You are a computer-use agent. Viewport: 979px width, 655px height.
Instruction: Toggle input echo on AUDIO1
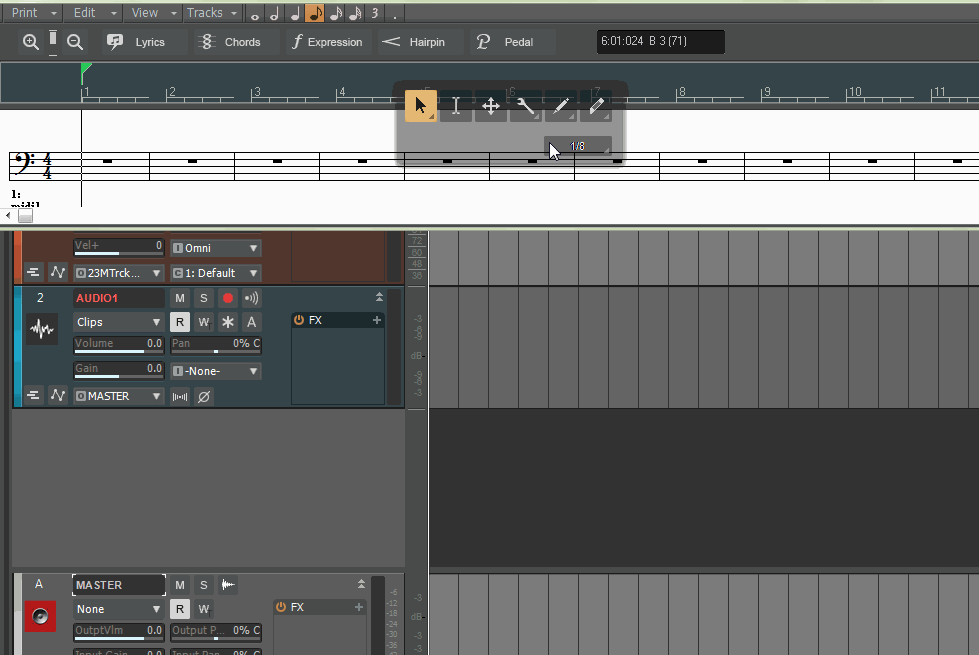tap(251, 298)
